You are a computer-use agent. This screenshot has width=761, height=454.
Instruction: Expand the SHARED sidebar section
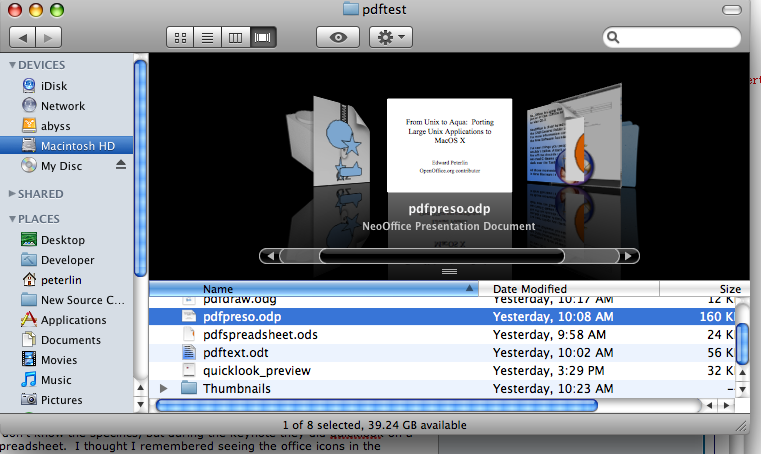click(13, 194)
